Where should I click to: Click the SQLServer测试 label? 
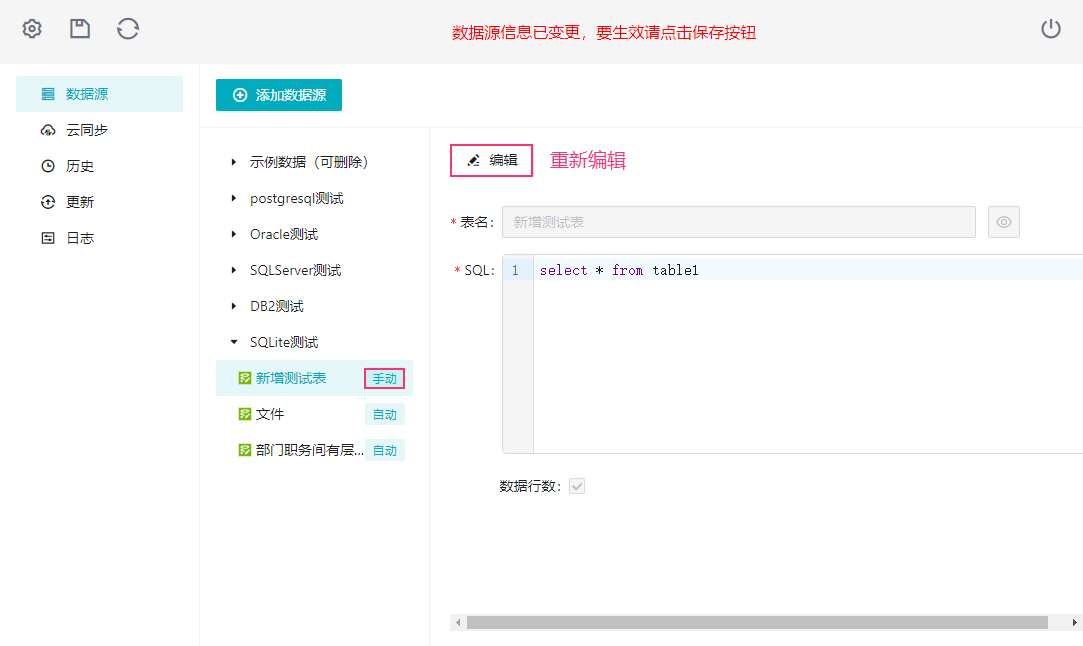(x=296, y=270)
